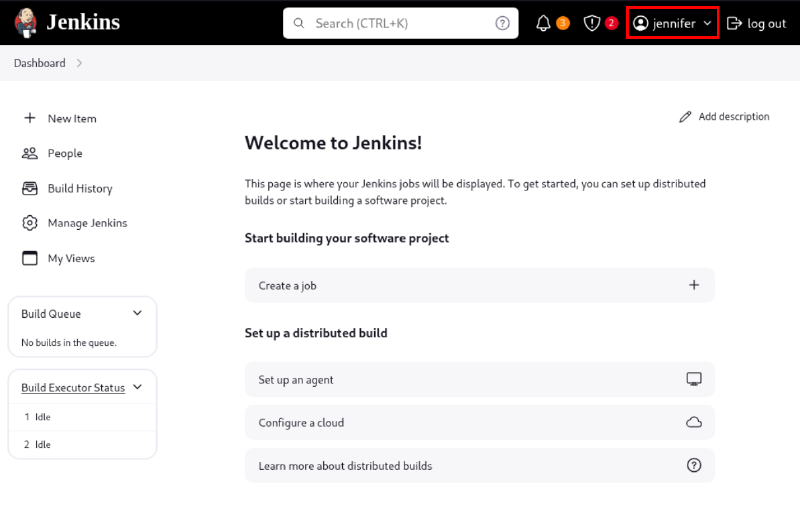The width and height of the screenshot is (800, 506).
Task: Click the magnifier icon in search box
Action: pos(299,23)
